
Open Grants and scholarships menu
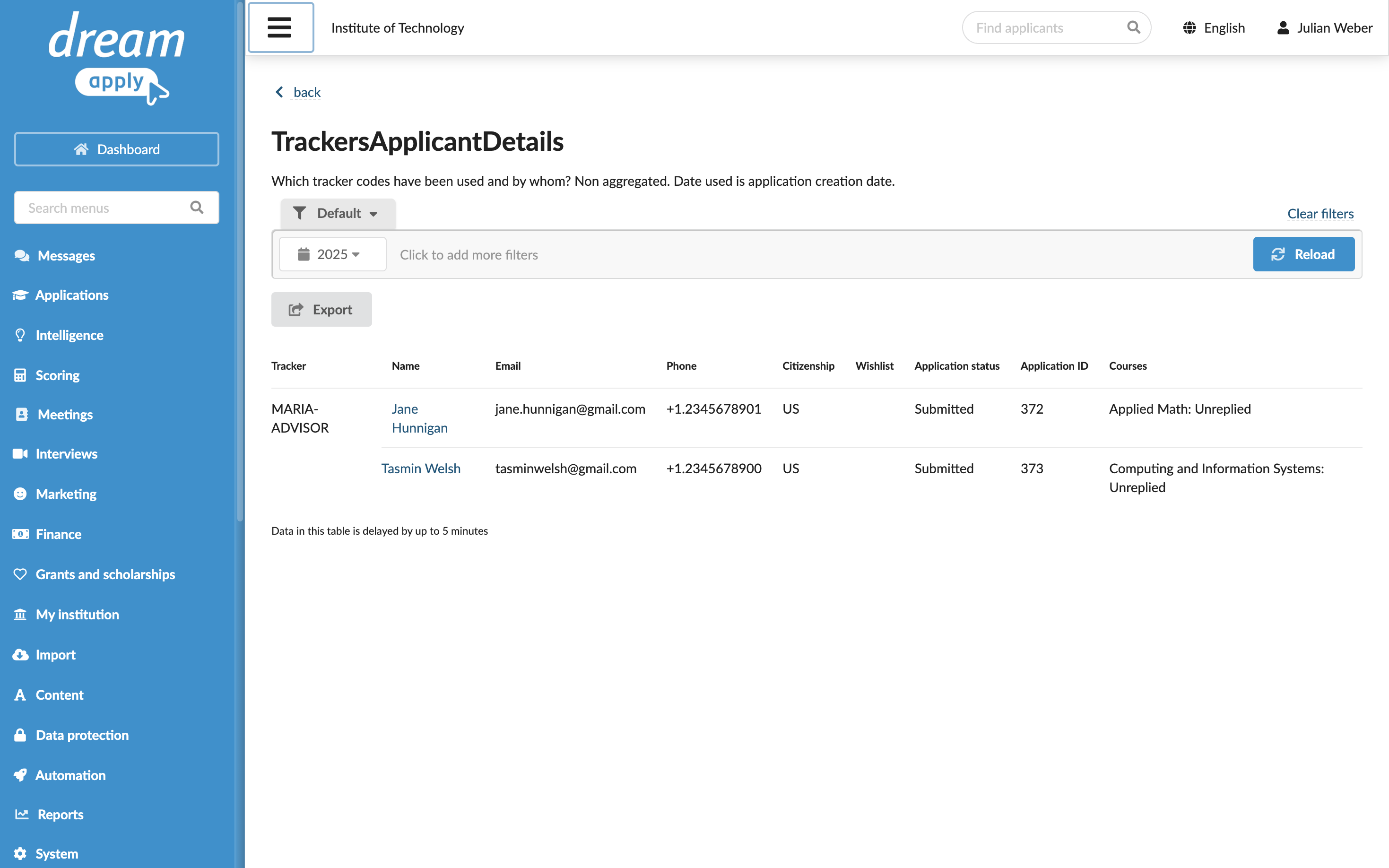click(x=105, y=574)
